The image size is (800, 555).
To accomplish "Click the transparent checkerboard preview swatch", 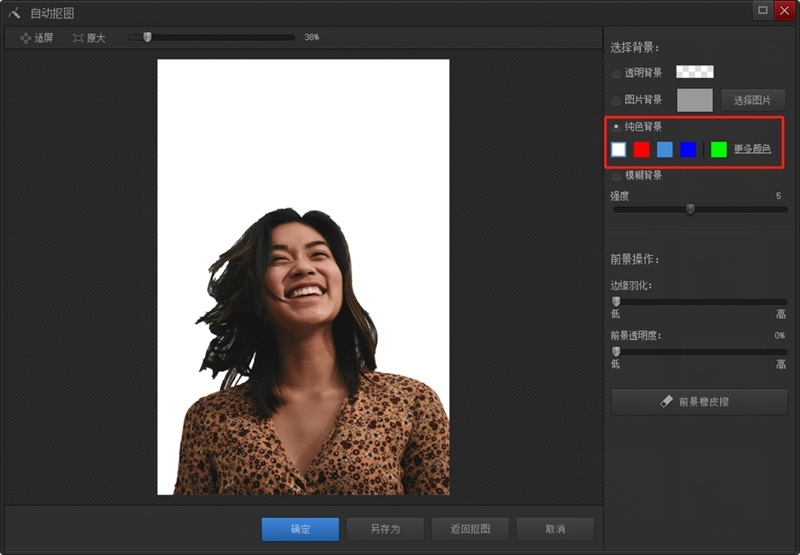I will pyautogui.click(x=694, y=72).
